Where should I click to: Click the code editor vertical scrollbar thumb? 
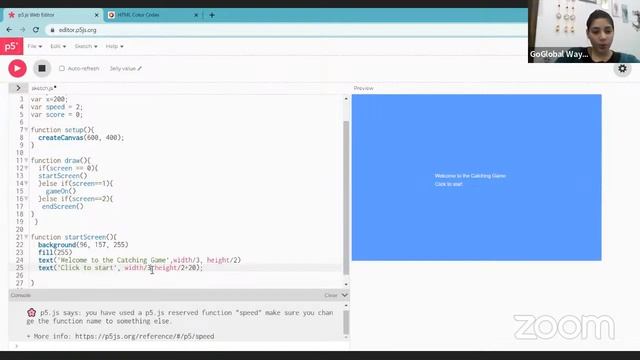[x=346, y=198]
